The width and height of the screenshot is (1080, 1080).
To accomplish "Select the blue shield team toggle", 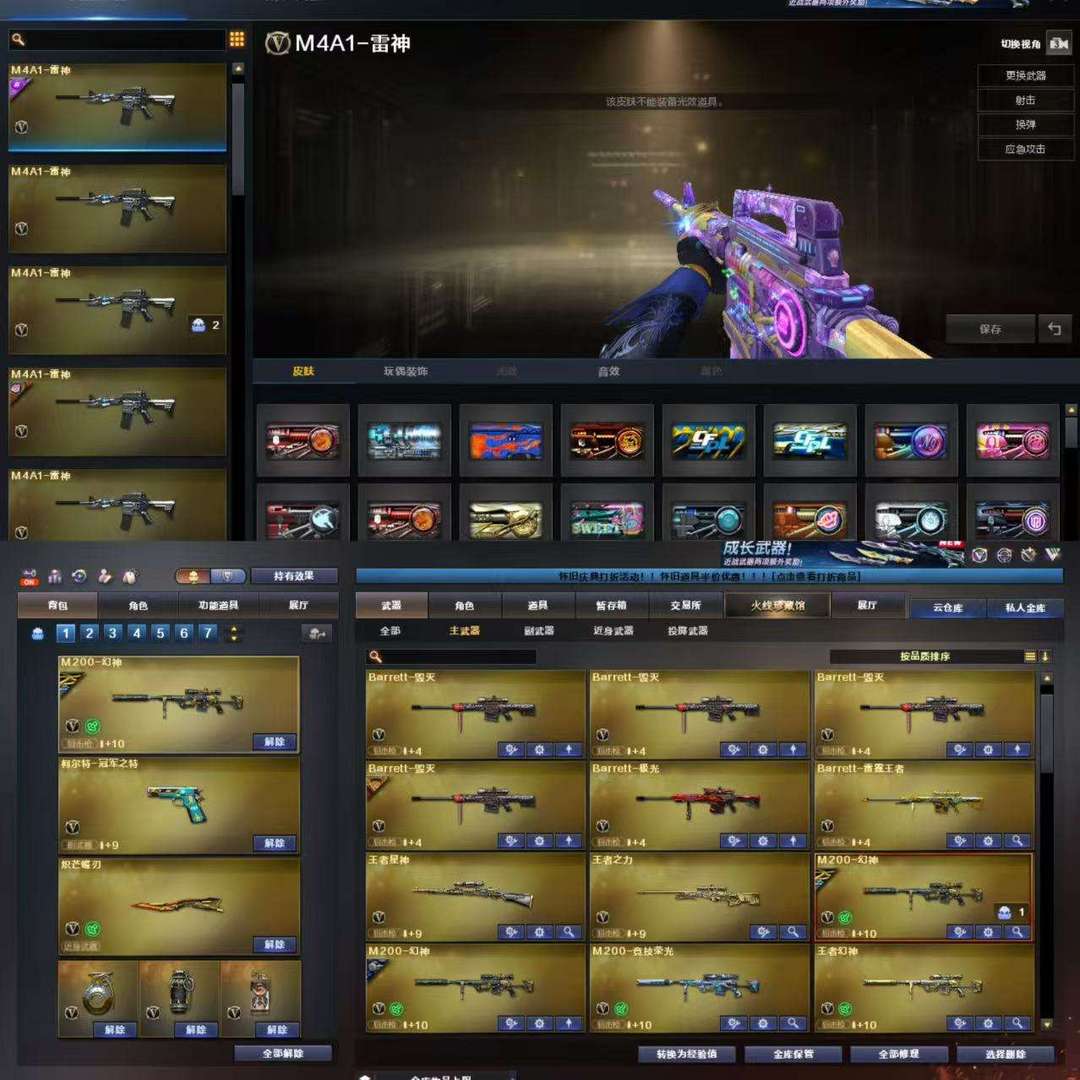I will (228, 576).
